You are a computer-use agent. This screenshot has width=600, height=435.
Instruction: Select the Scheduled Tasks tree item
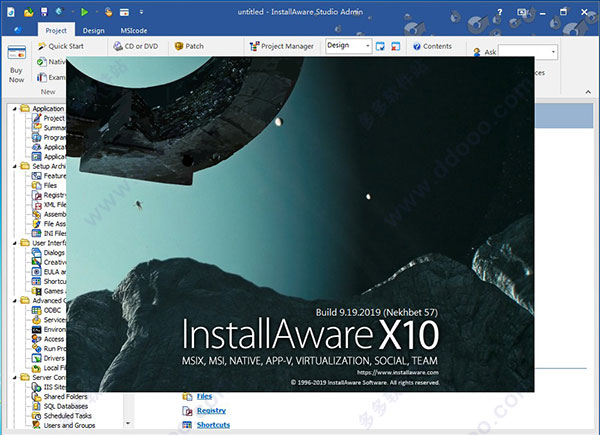(x=62, y=415)
